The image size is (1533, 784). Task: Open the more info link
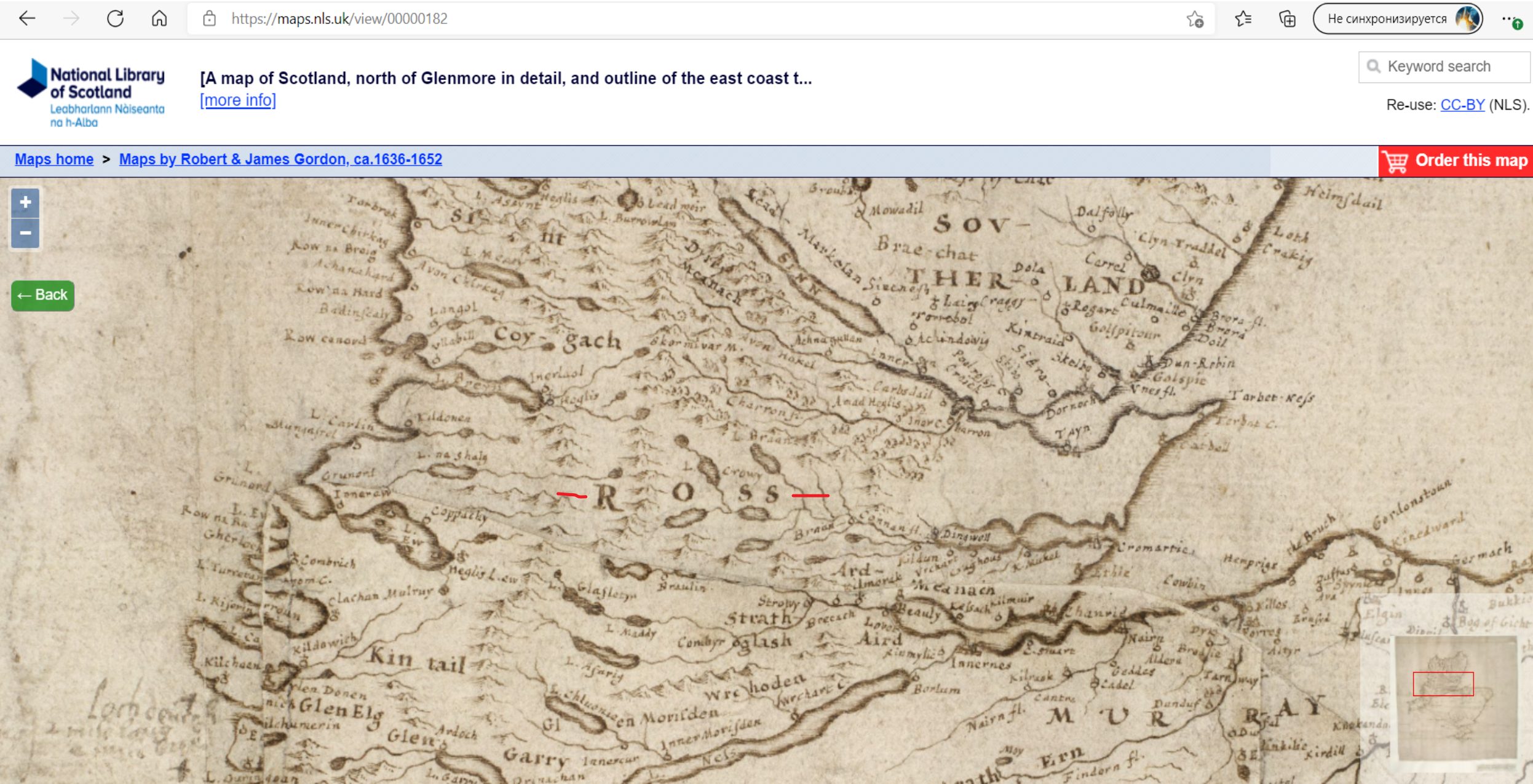point(238,100)
